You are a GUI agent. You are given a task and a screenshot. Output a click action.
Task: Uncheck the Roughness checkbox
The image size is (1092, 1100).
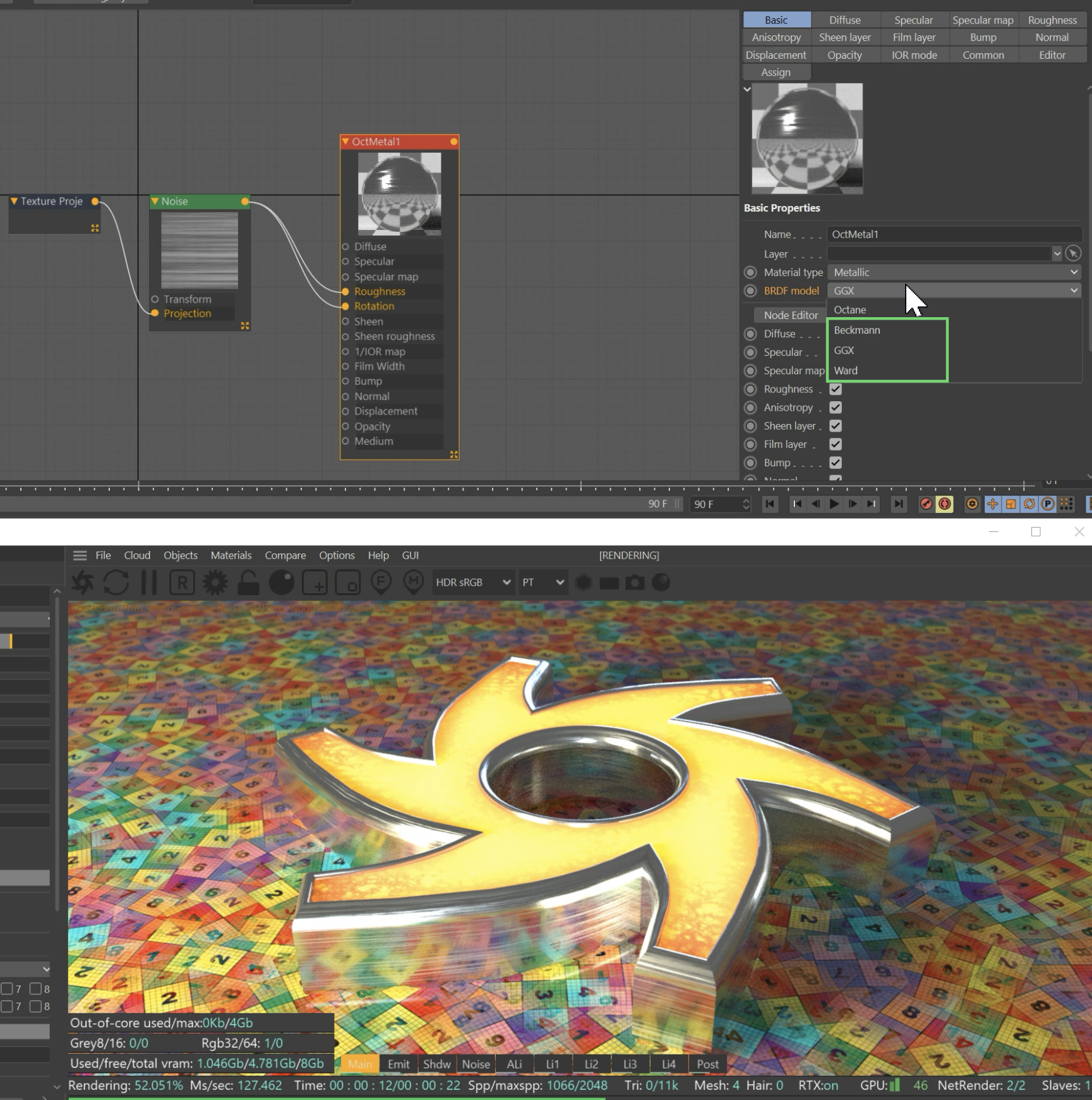point(836,389)
